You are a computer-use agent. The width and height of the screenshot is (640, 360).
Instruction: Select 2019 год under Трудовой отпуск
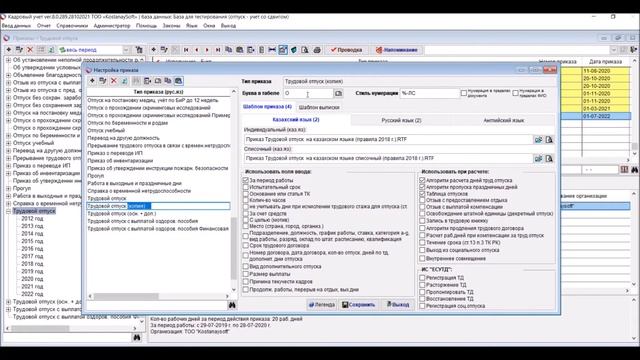(x=32, y=271)
